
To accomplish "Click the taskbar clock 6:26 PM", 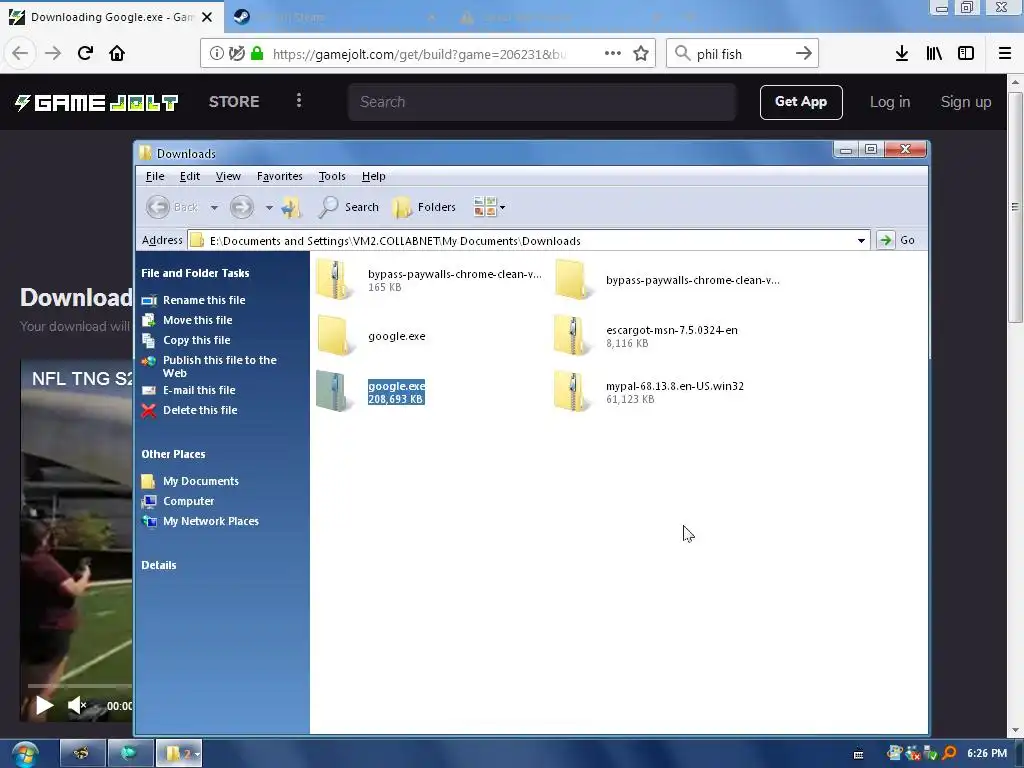I will [x=987, y=754].
